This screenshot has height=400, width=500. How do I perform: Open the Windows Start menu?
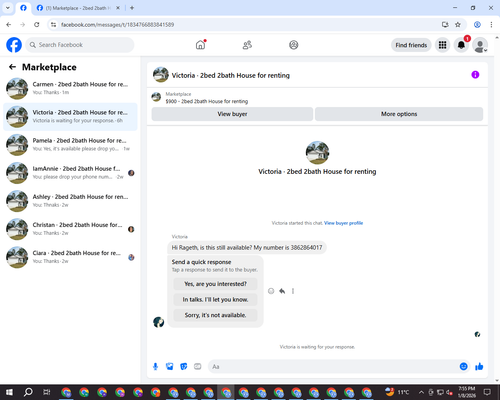(9, 392)
